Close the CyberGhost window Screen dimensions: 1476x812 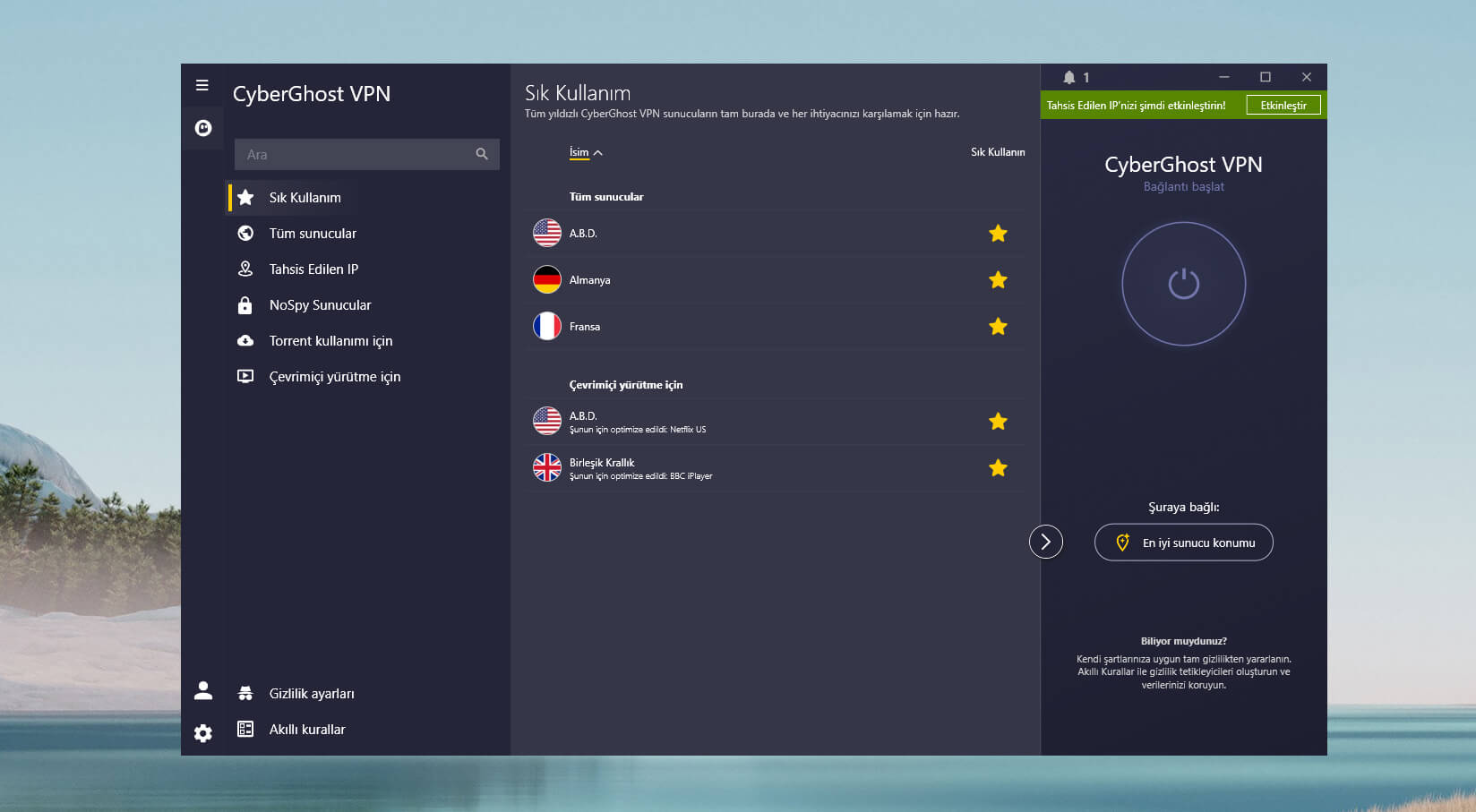point(1307,77)
